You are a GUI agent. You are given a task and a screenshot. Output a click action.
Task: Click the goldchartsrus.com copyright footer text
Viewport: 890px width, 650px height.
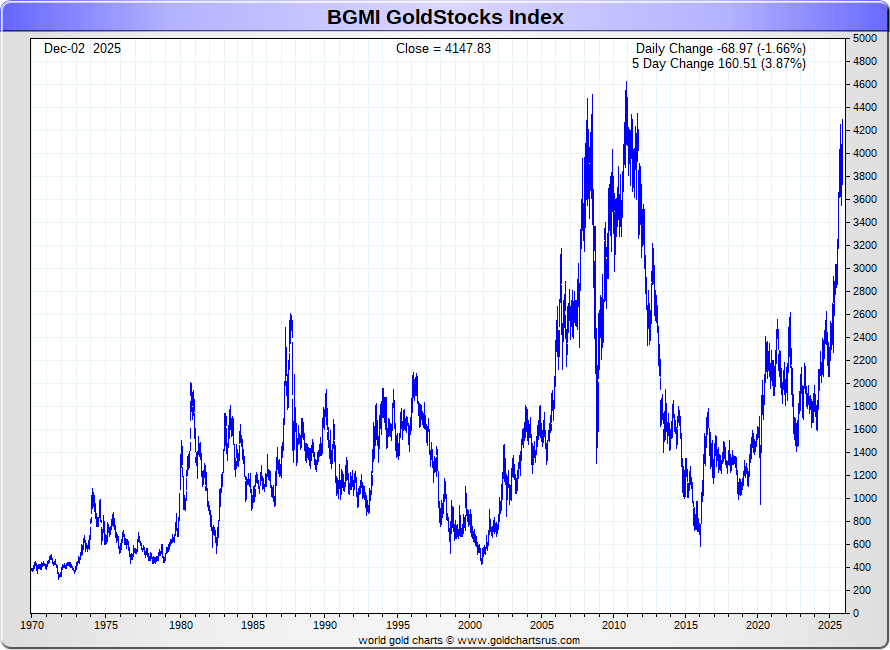point(469,640)
